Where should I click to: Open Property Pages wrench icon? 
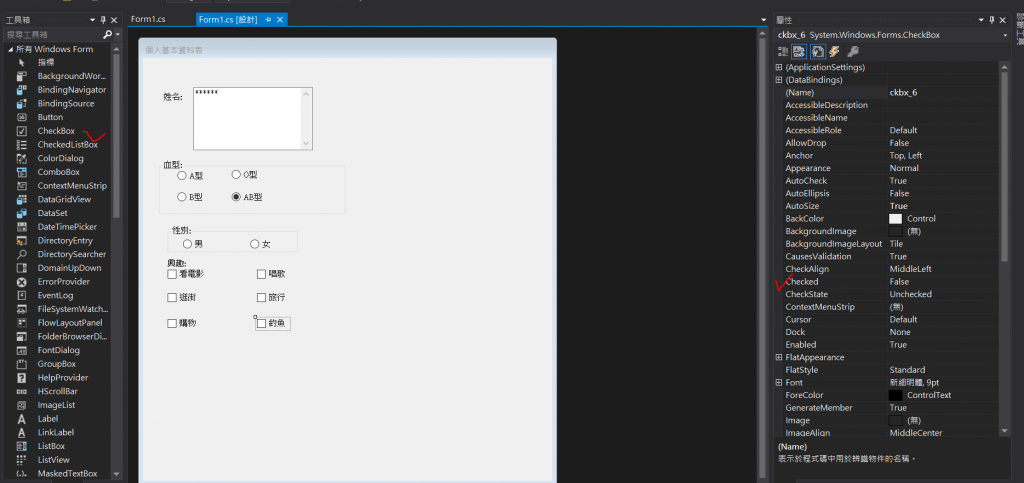pos(852,52)
